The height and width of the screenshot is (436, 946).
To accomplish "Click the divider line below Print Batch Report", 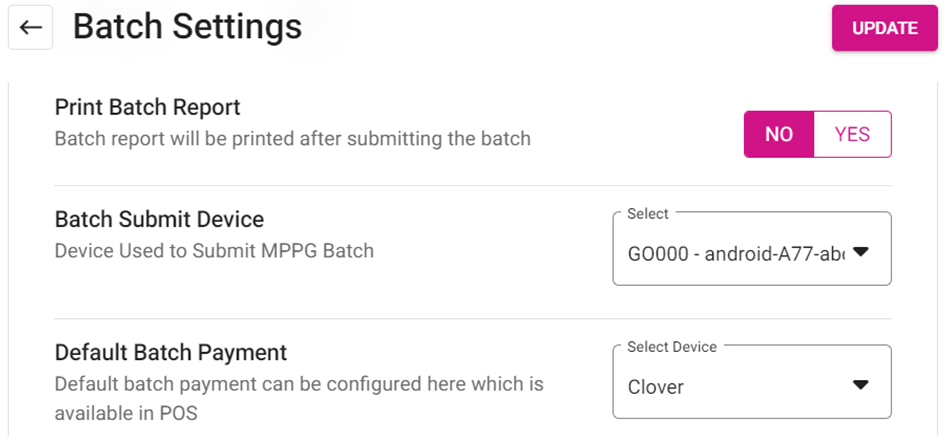I will coord(472,186).
